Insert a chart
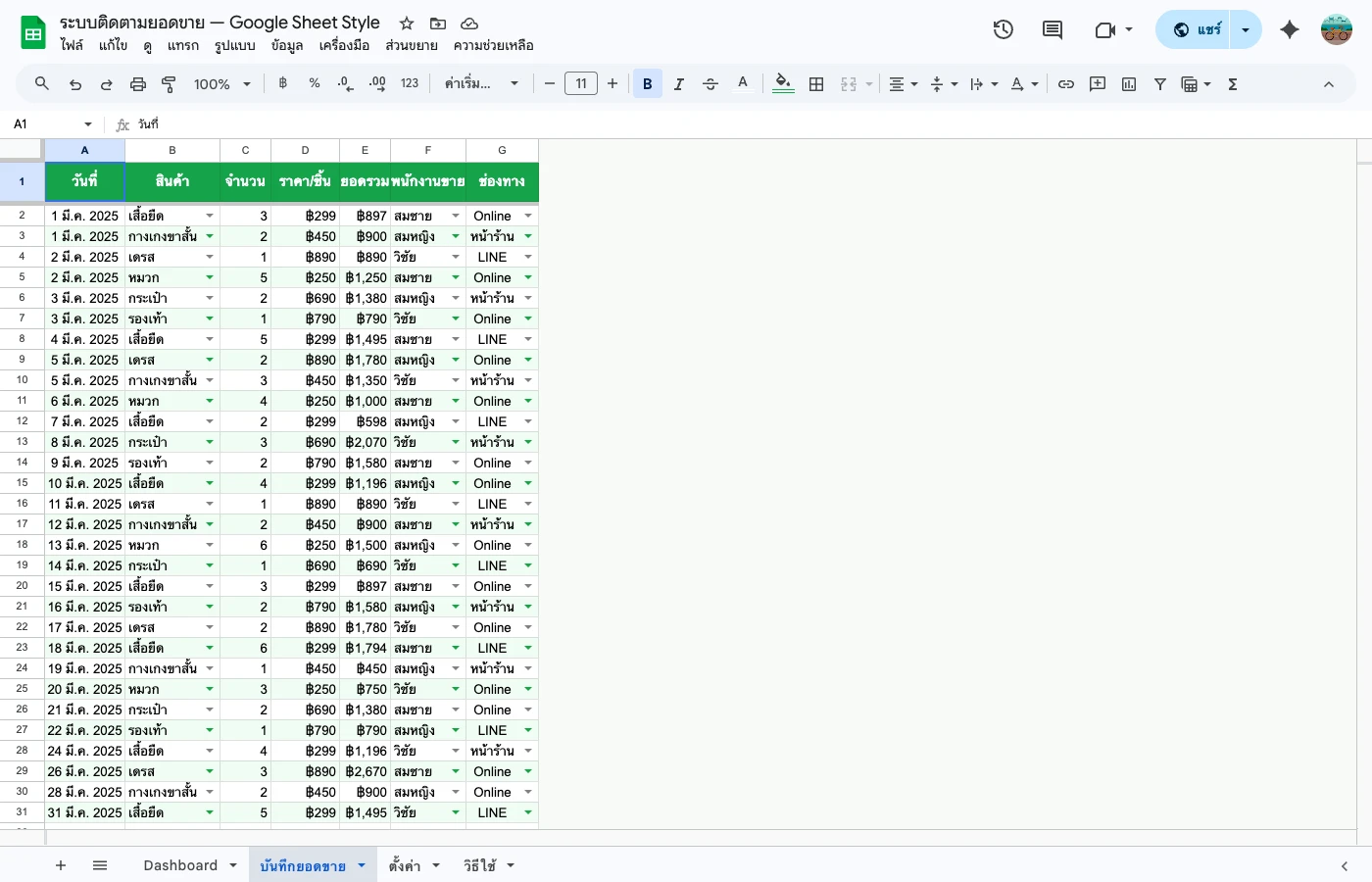The height and width of the screenshot is (882, 1372). [1128, 83]
